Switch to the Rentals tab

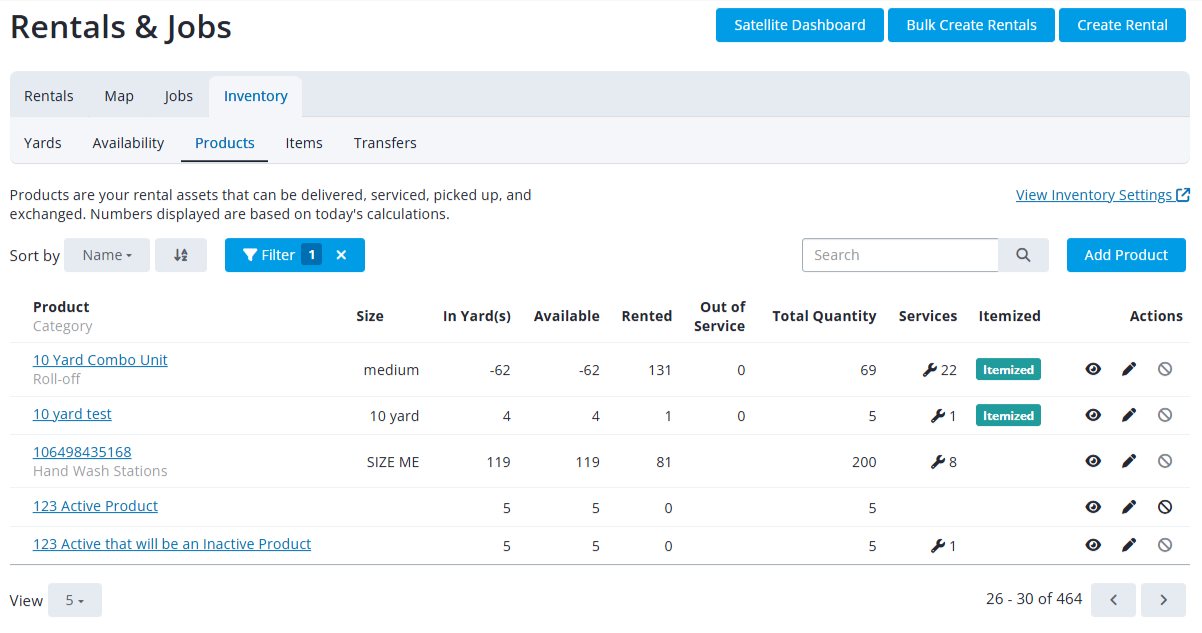[x=49, y=96]
